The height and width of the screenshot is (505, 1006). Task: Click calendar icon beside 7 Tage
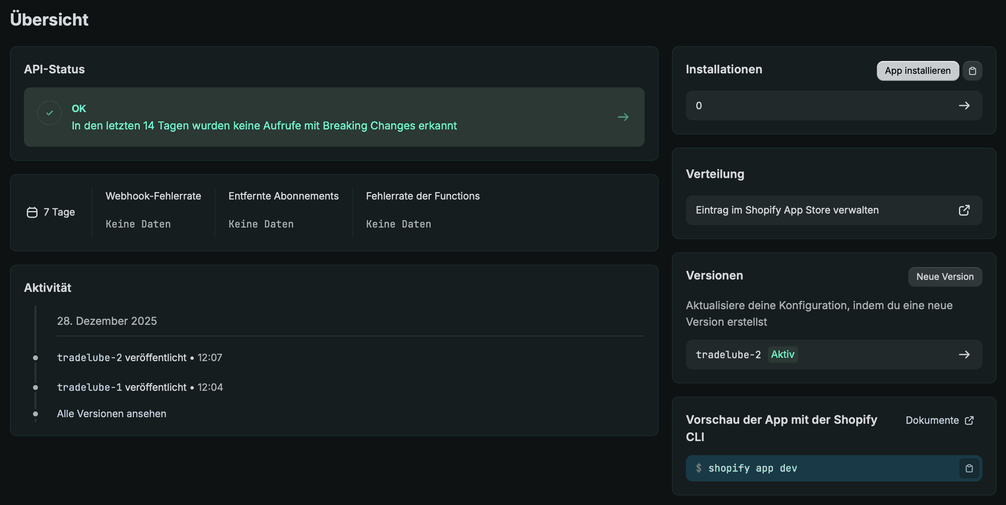click(32, 212)
